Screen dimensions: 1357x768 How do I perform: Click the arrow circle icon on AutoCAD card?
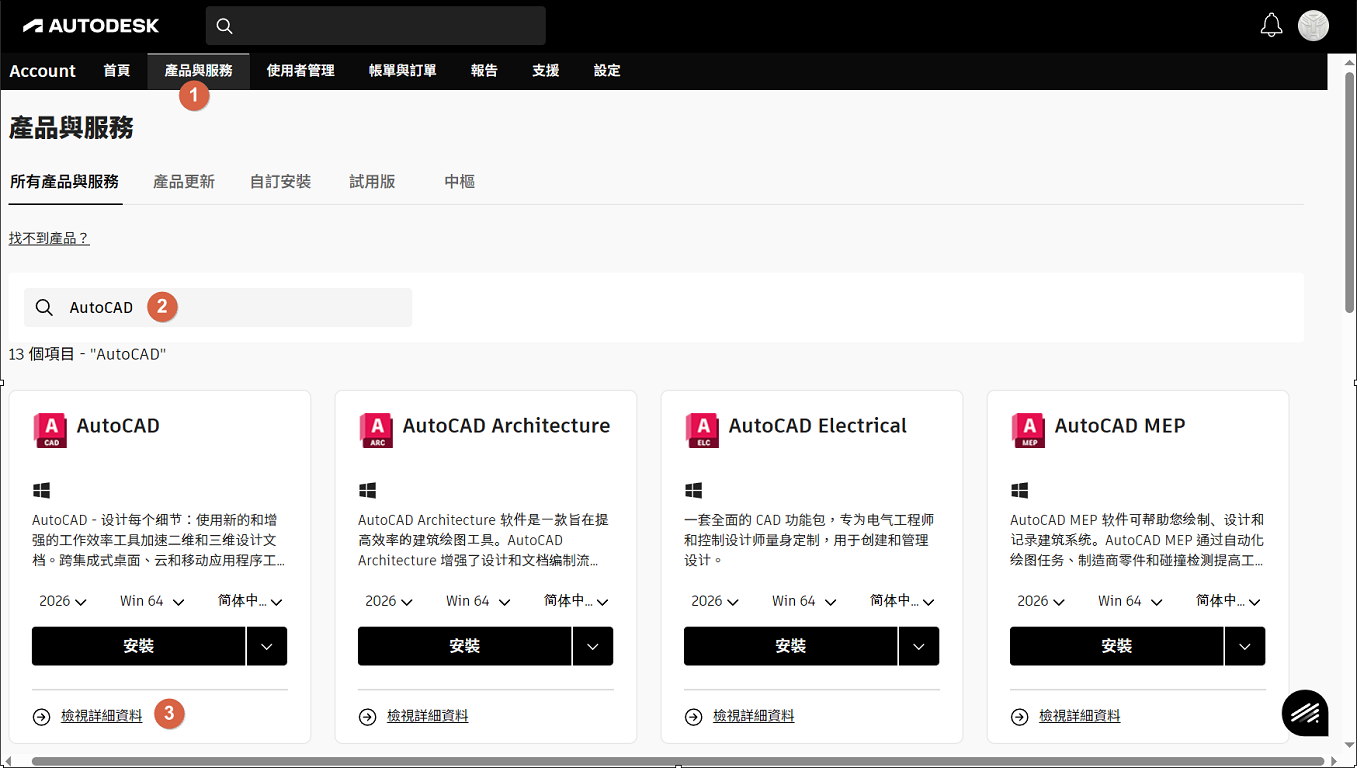click(41, 716)
